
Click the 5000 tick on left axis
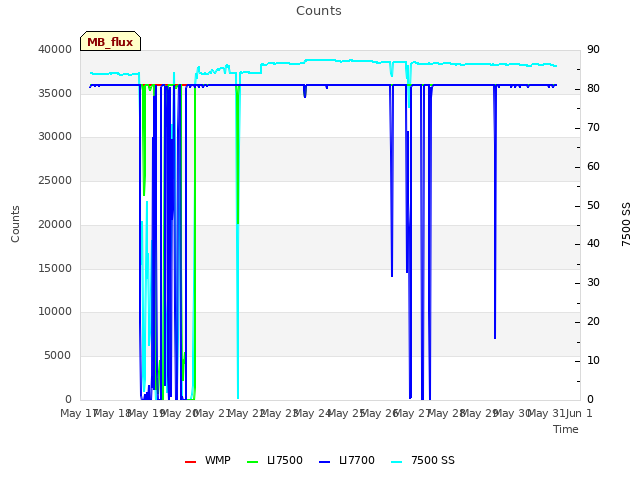tap(58, 356)
